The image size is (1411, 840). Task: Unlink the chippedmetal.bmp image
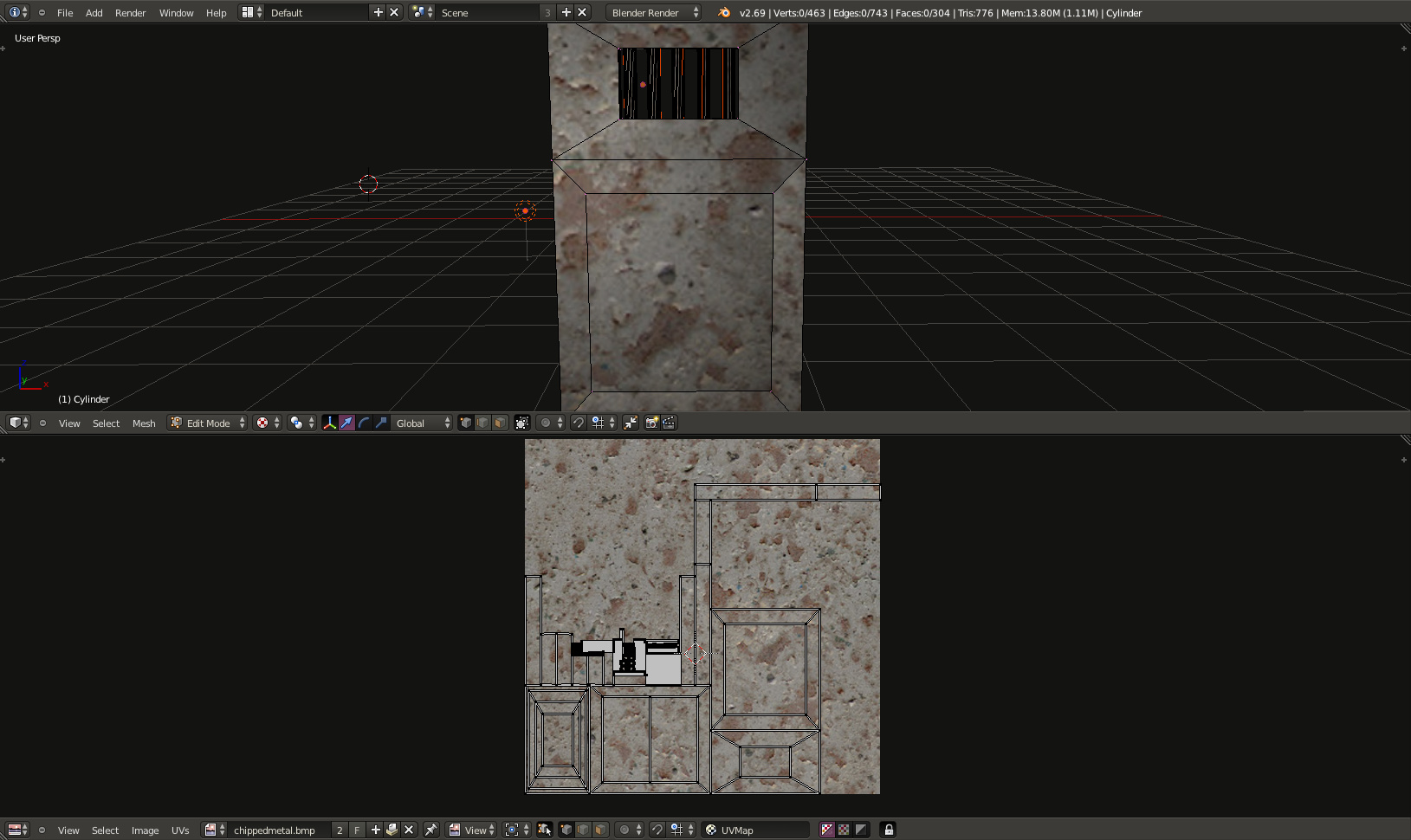tap(409, 830)
